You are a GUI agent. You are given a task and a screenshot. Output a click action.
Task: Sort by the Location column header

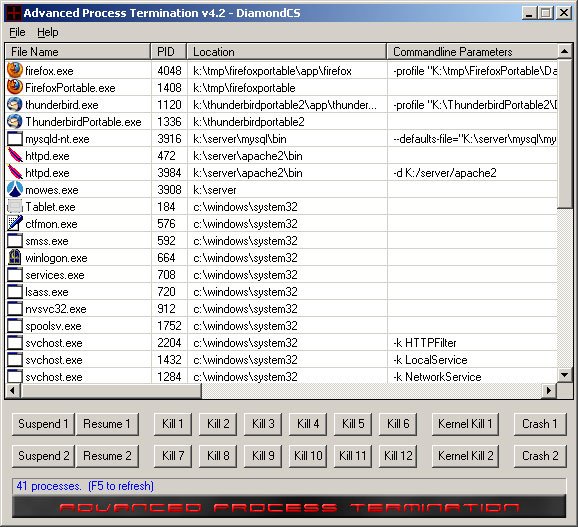click(287, 52)
